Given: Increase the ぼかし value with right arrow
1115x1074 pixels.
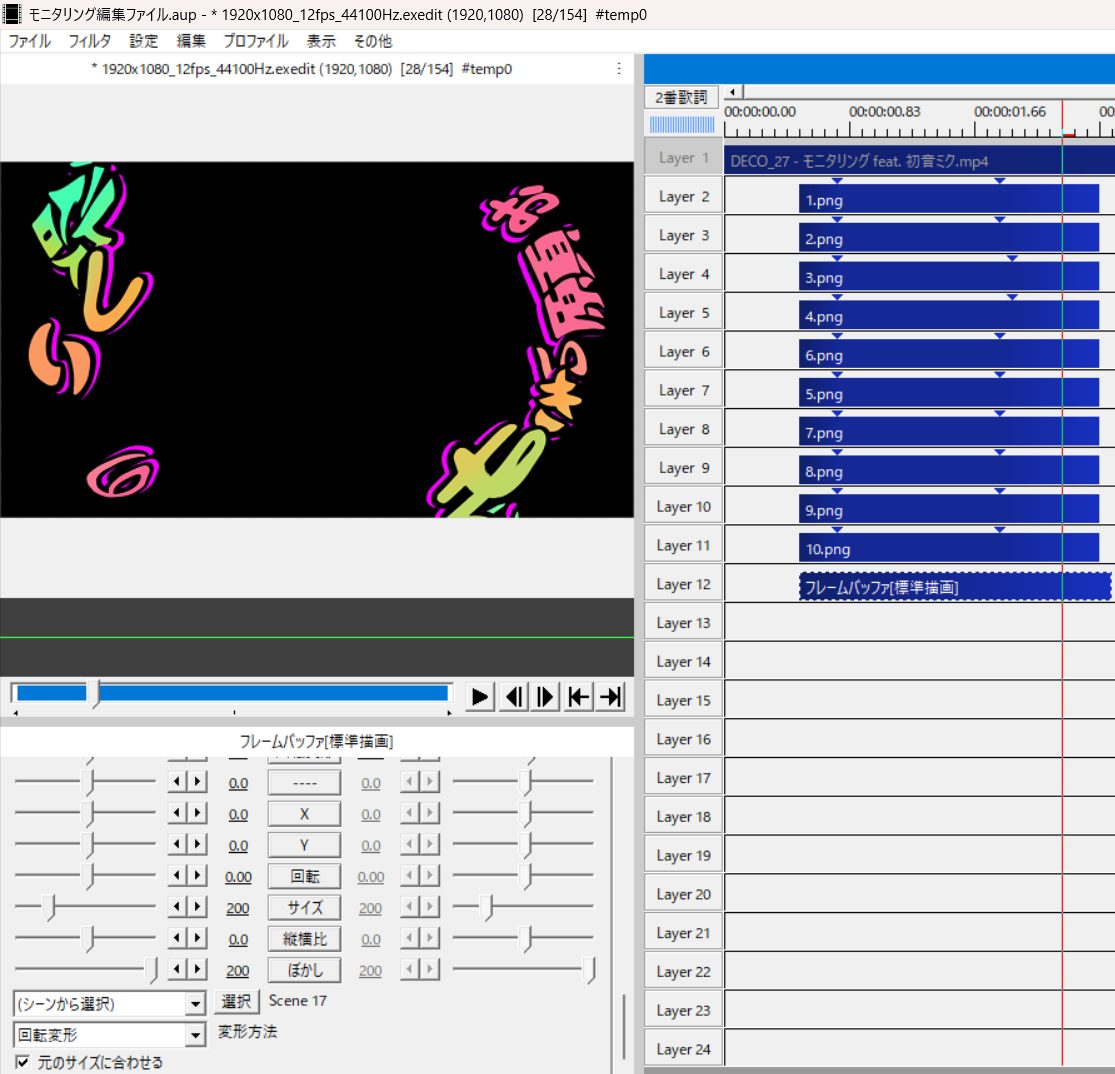Looking at the screenshot, I should pos(198,969).
